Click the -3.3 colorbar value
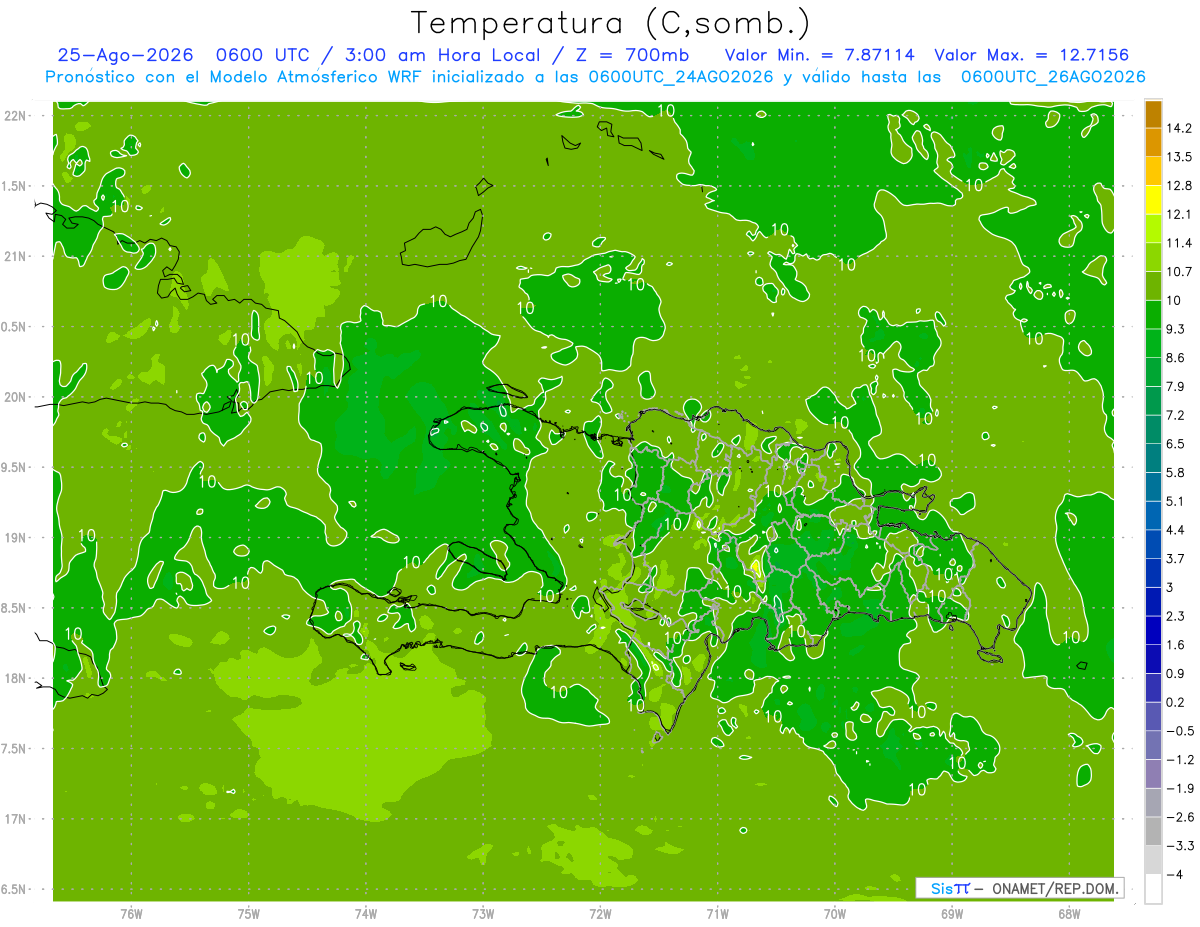1200x927 pixels. (x=1180, y=846)
